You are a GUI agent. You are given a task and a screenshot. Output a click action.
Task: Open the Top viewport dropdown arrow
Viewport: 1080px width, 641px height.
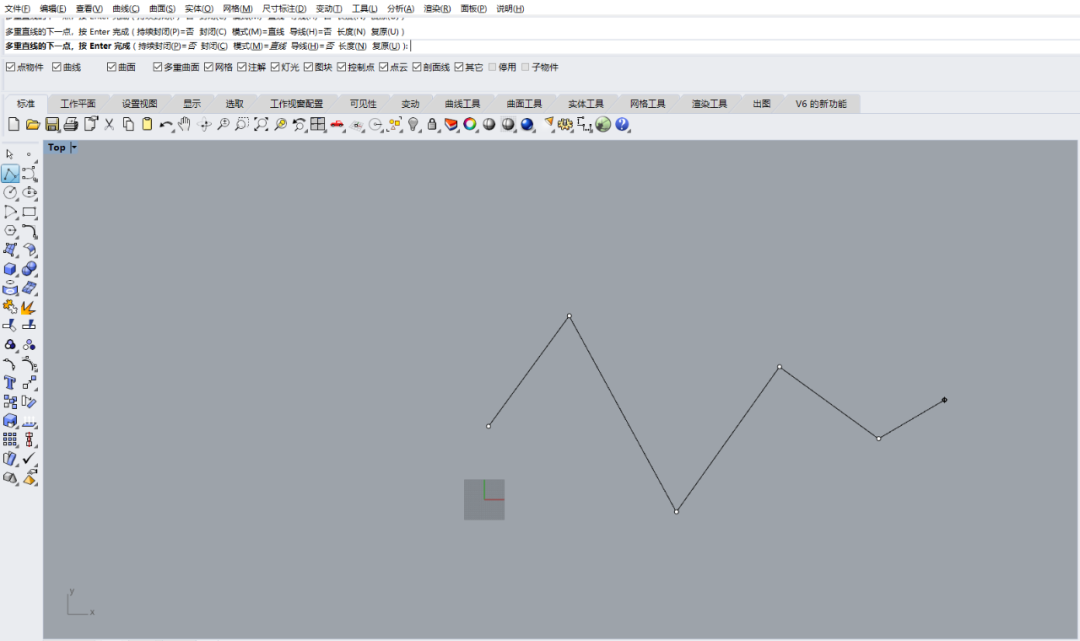74,147
